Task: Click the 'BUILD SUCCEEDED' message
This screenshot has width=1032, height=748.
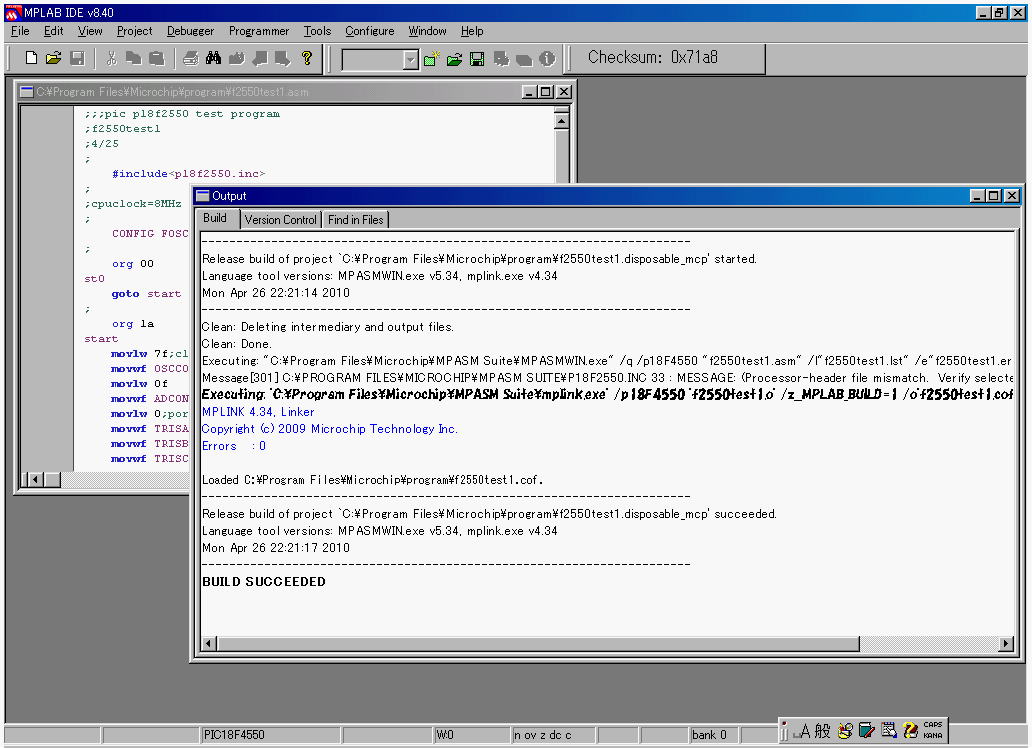Action: point(263,581)
